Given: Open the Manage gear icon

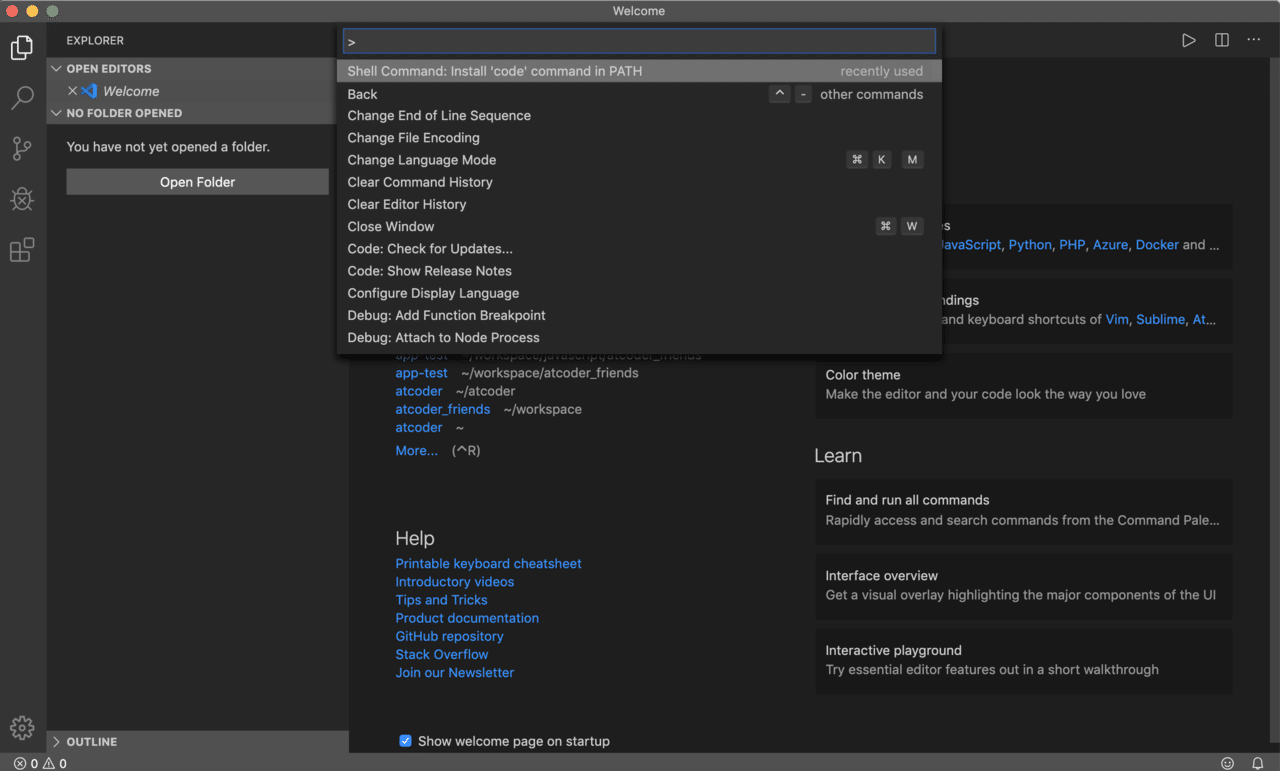Looking at the screenshot, I should pos(22,727).
